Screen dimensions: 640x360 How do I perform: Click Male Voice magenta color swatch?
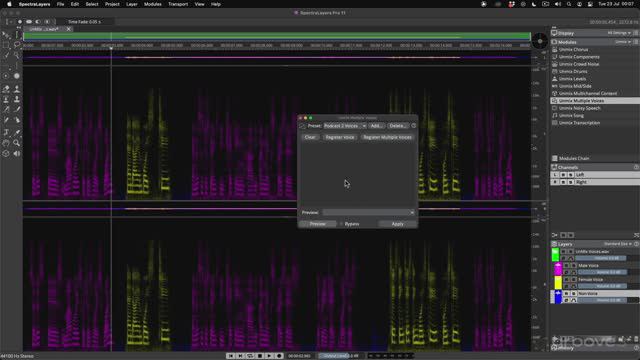(x=558, y=269)
